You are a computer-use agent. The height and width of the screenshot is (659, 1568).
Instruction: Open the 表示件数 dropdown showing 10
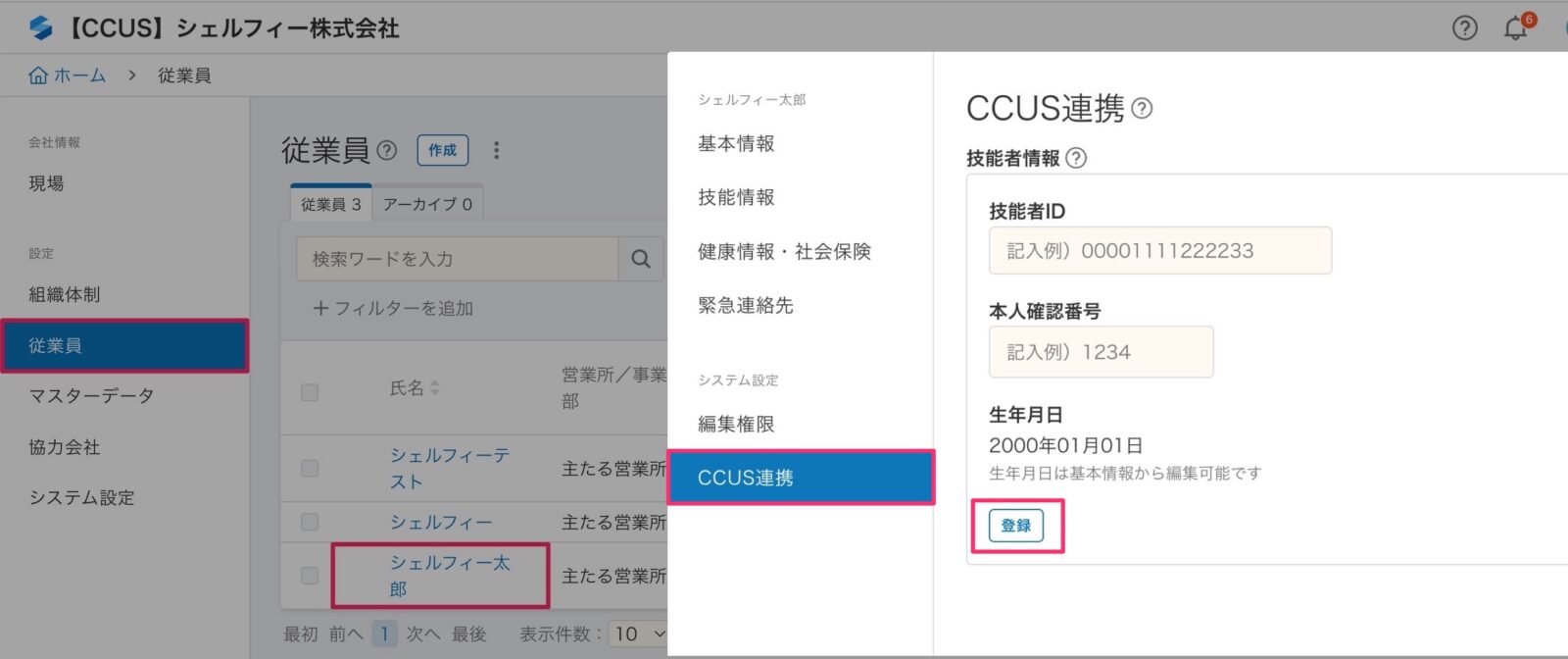pyautogui.click(x=639, y=634)
